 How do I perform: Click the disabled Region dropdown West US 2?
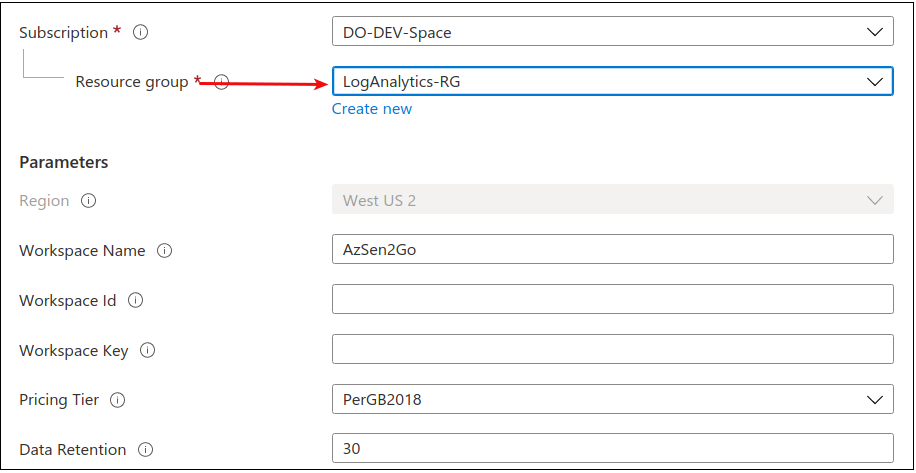click(612, 200)
